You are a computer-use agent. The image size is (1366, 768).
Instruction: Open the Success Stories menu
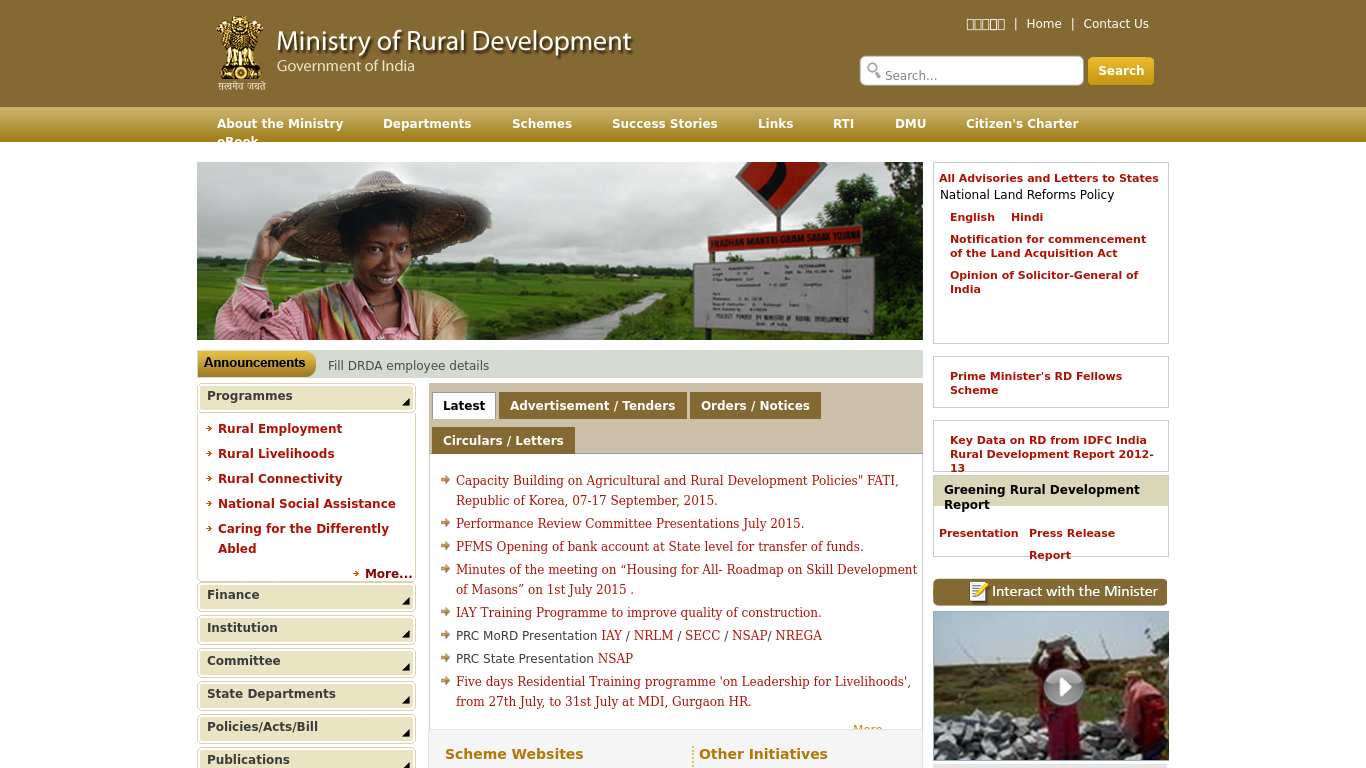(x=664, y=124)
